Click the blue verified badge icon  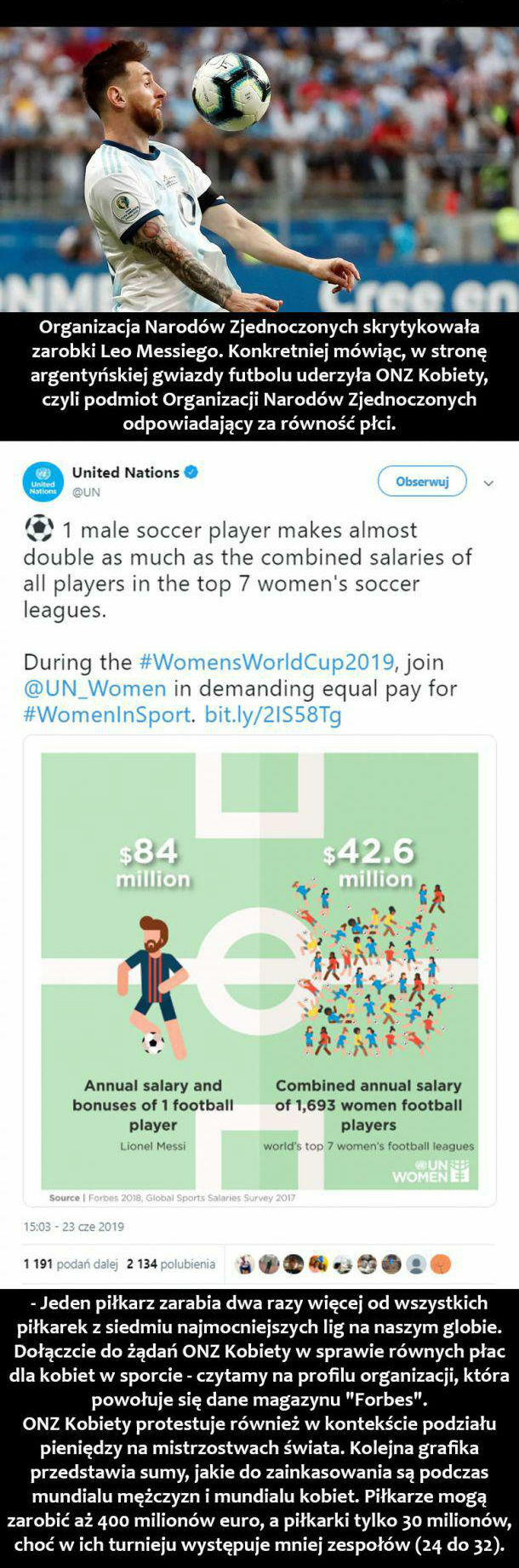point(191,472)
